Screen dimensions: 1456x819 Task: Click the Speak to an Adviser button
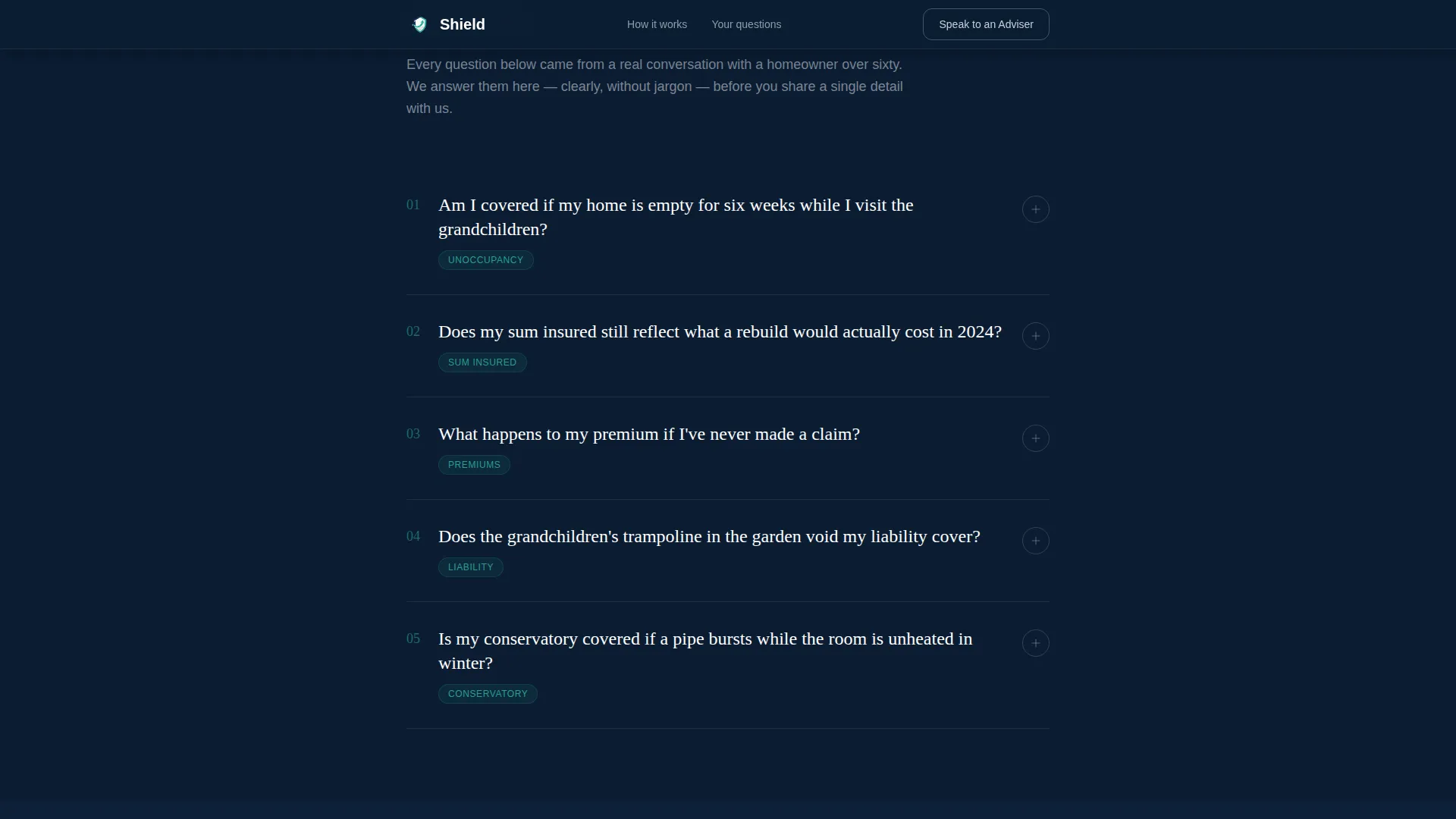pyautogui.click(x=986, y=24)
